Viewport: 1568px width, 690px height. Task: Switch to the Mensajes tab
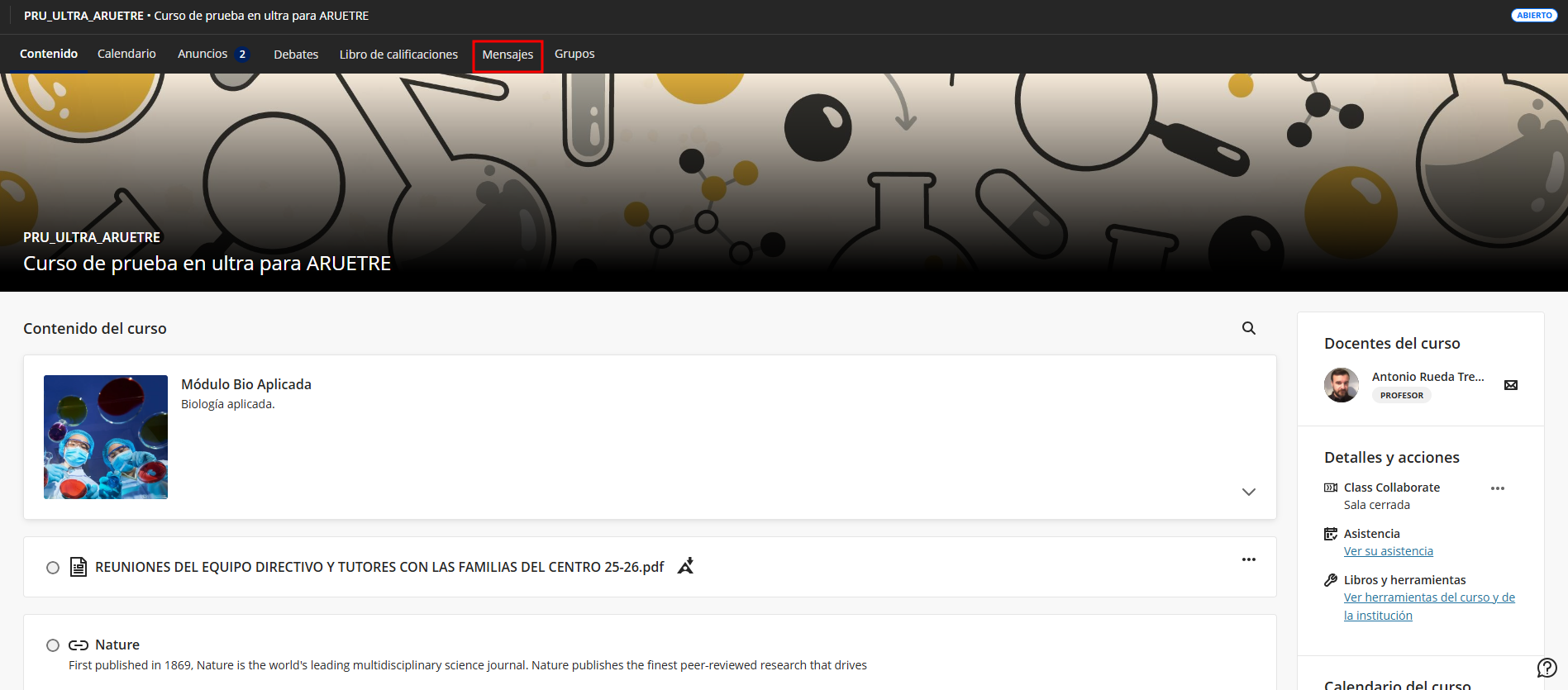pos(508,55)
